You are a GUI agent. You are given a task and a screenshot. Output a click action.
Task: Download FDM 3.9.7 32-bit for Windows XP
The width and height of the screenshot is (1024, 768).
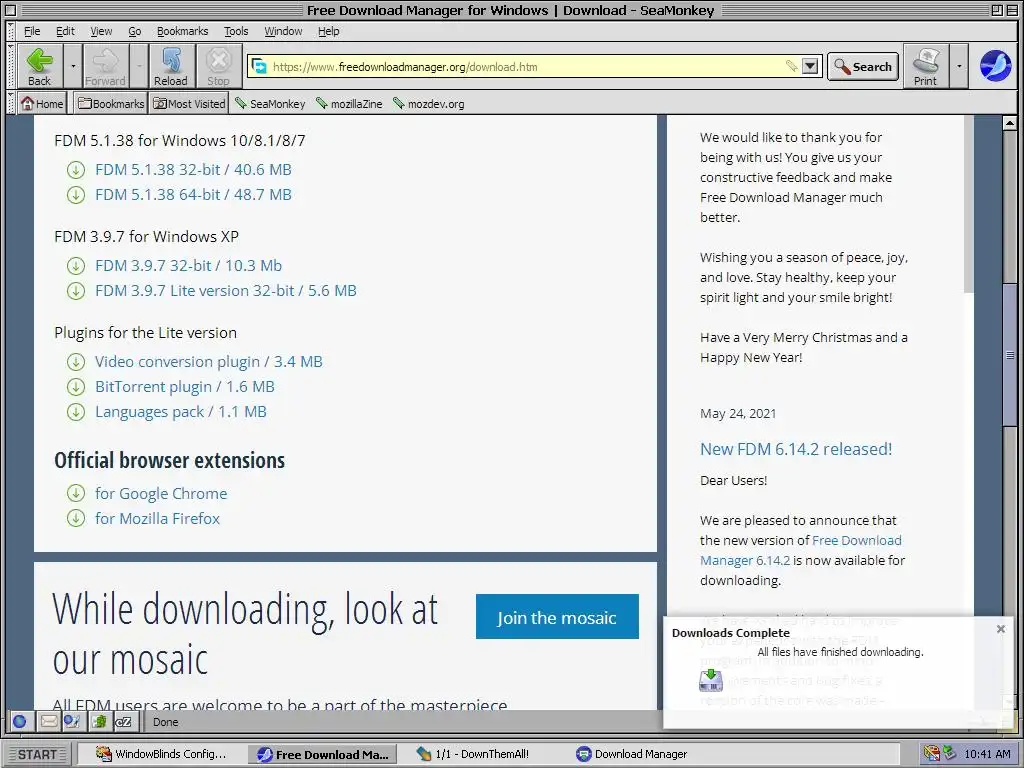click(x=188, y=266)
